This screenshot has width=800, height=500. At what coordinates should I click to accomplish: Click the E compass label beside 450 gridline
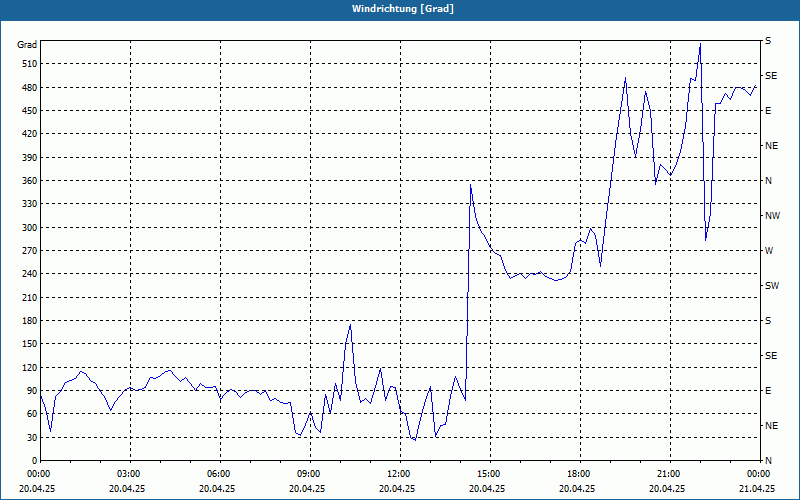[x=768, y=111]
